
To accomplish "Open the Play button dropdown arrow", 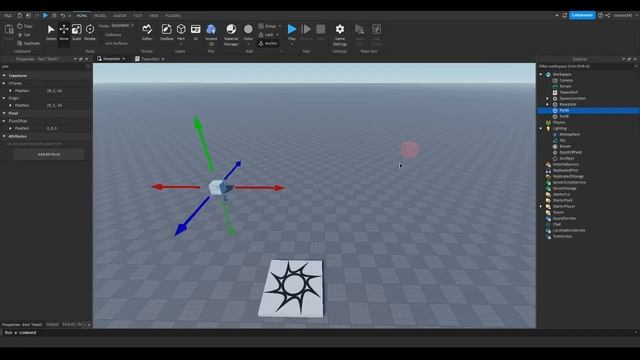I will 292,44.
